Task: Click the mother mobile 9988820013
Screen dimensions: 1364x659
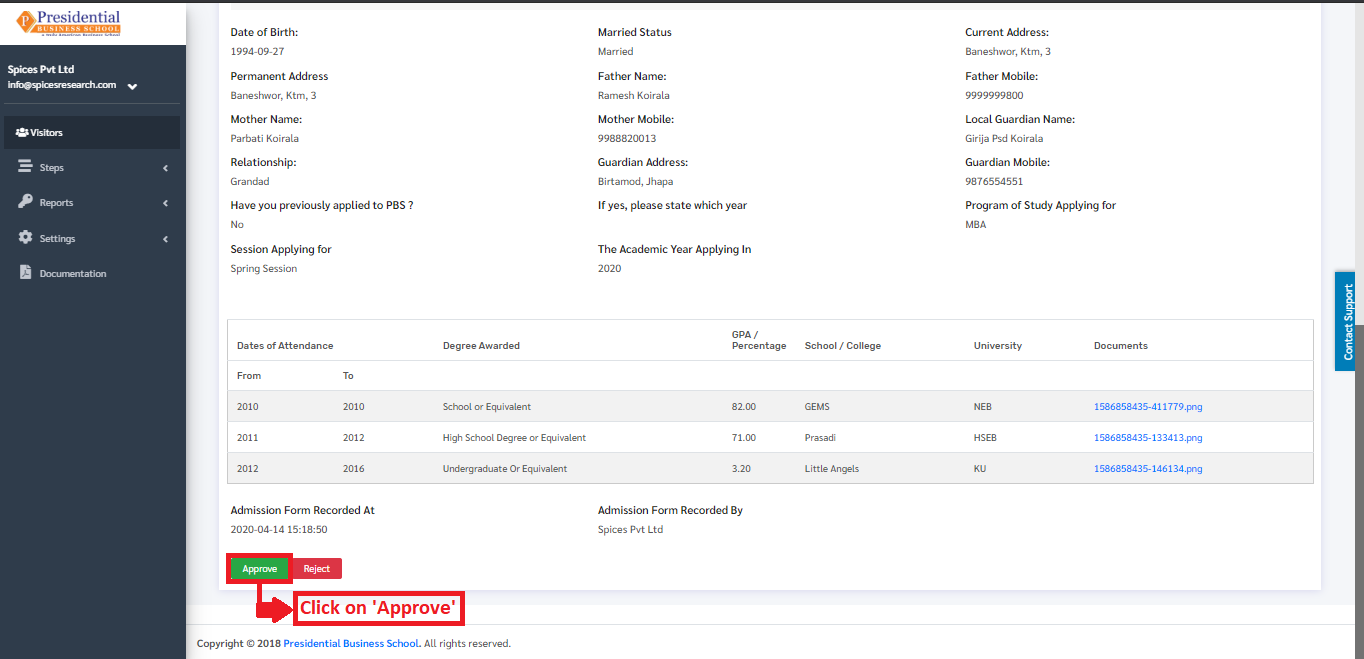Action: click(627, 139)
